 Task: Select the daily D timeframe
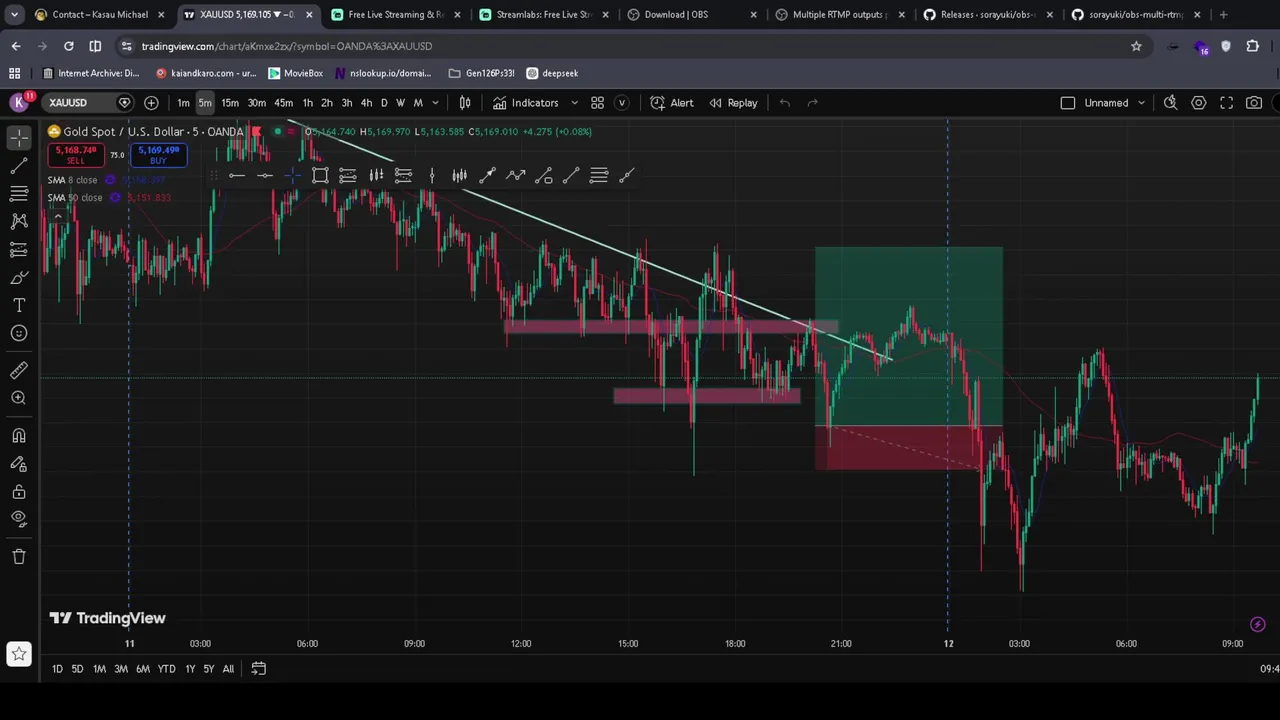[384, 103]
